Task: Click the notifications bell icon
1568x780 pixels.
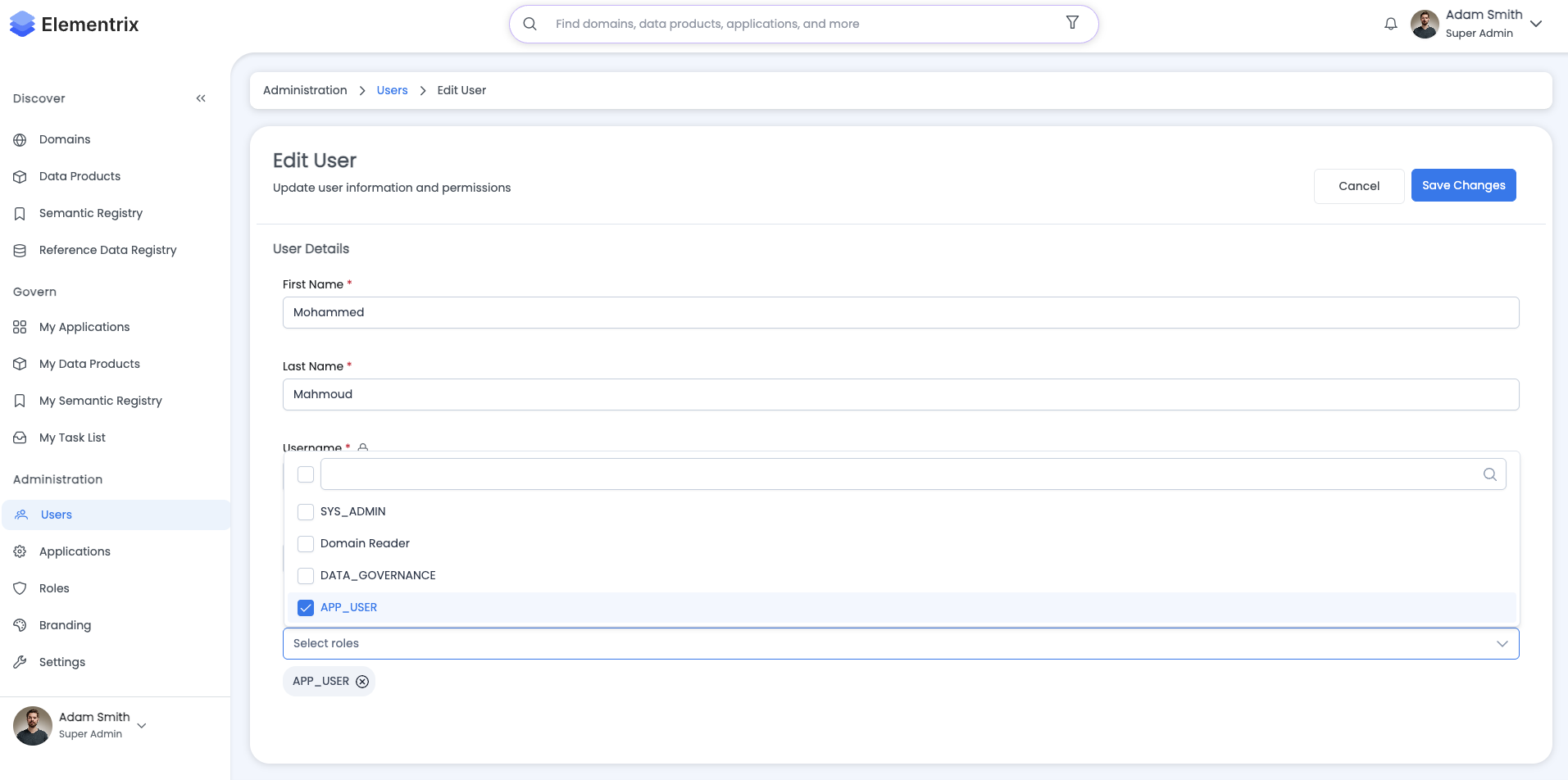Action: [x=1390, y=25]
